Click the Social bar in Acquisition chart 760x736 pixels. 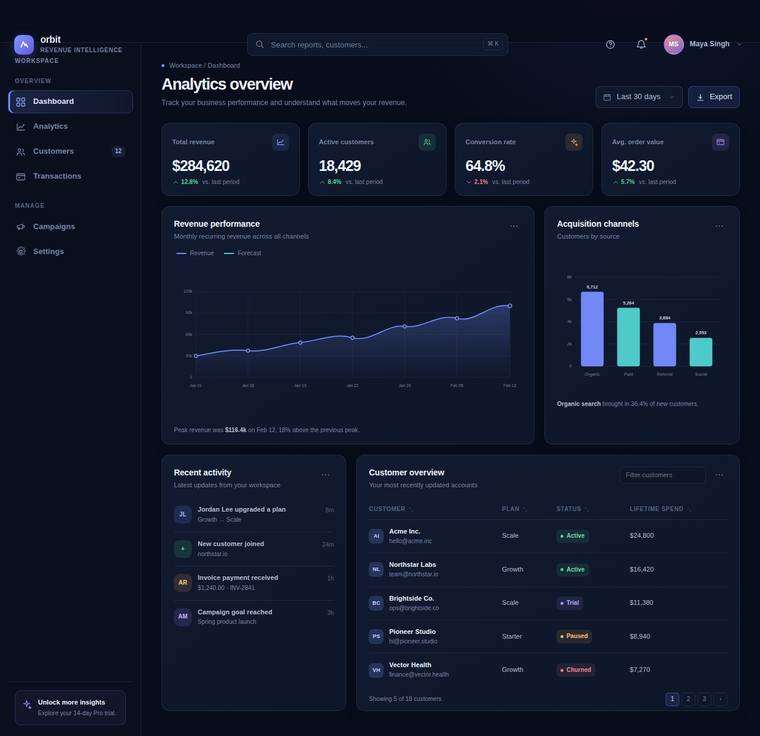[x=701, y=352]
